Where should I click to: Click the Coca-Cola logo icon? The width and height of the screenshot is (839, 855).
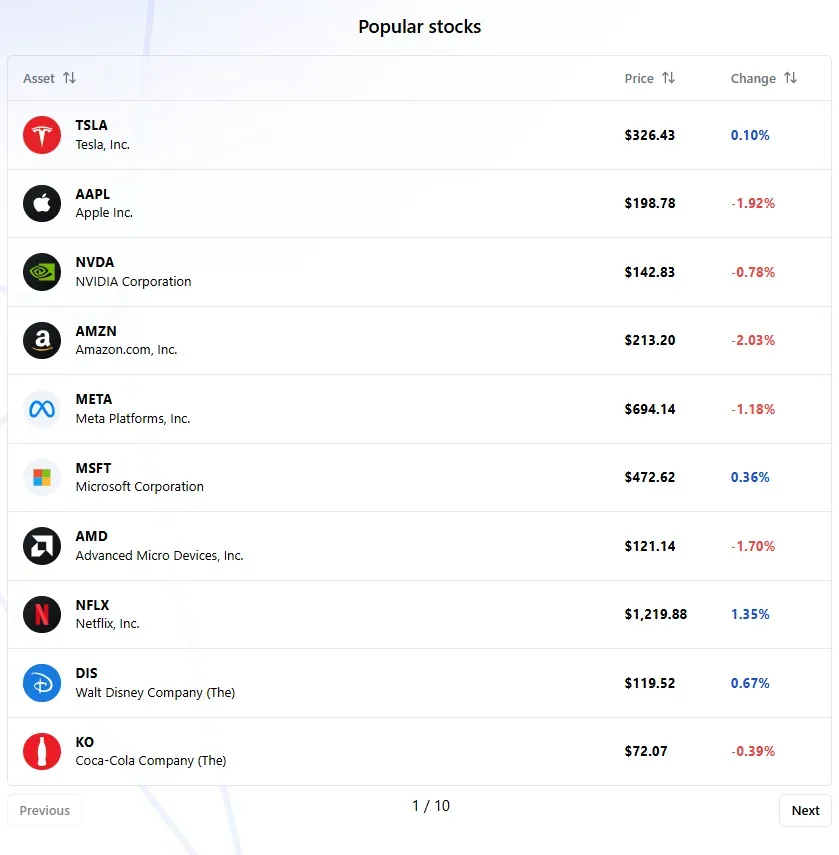point(42,751)
